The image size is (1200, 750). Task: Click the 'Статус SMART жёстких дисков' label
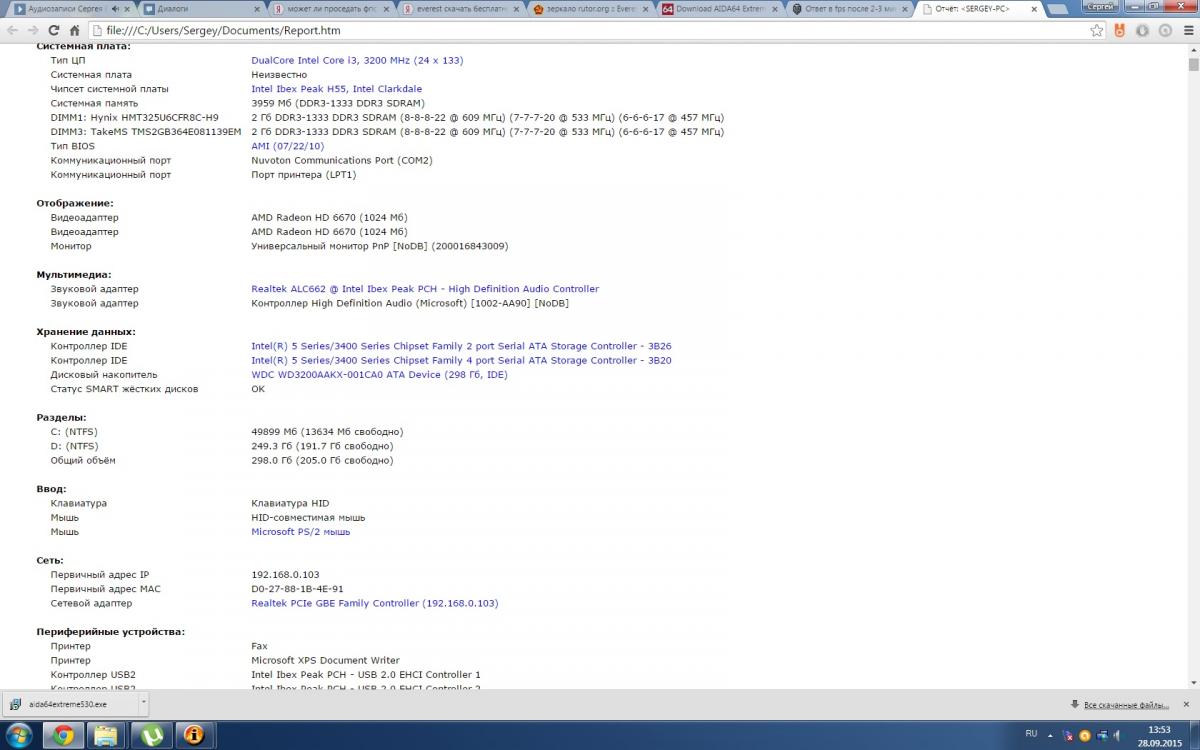(124, 389)
